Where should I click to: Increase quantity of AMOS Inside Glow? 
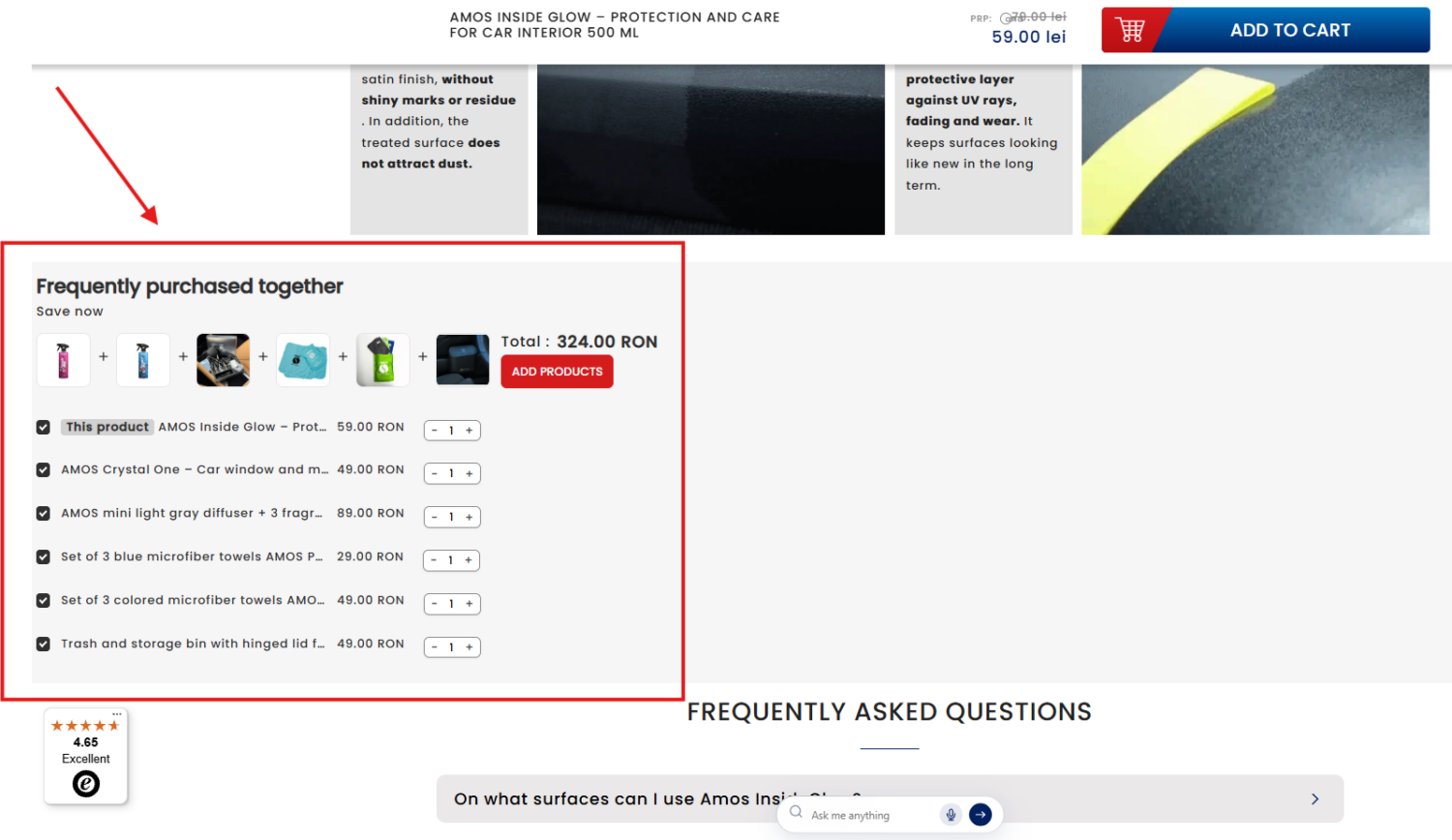469,431
